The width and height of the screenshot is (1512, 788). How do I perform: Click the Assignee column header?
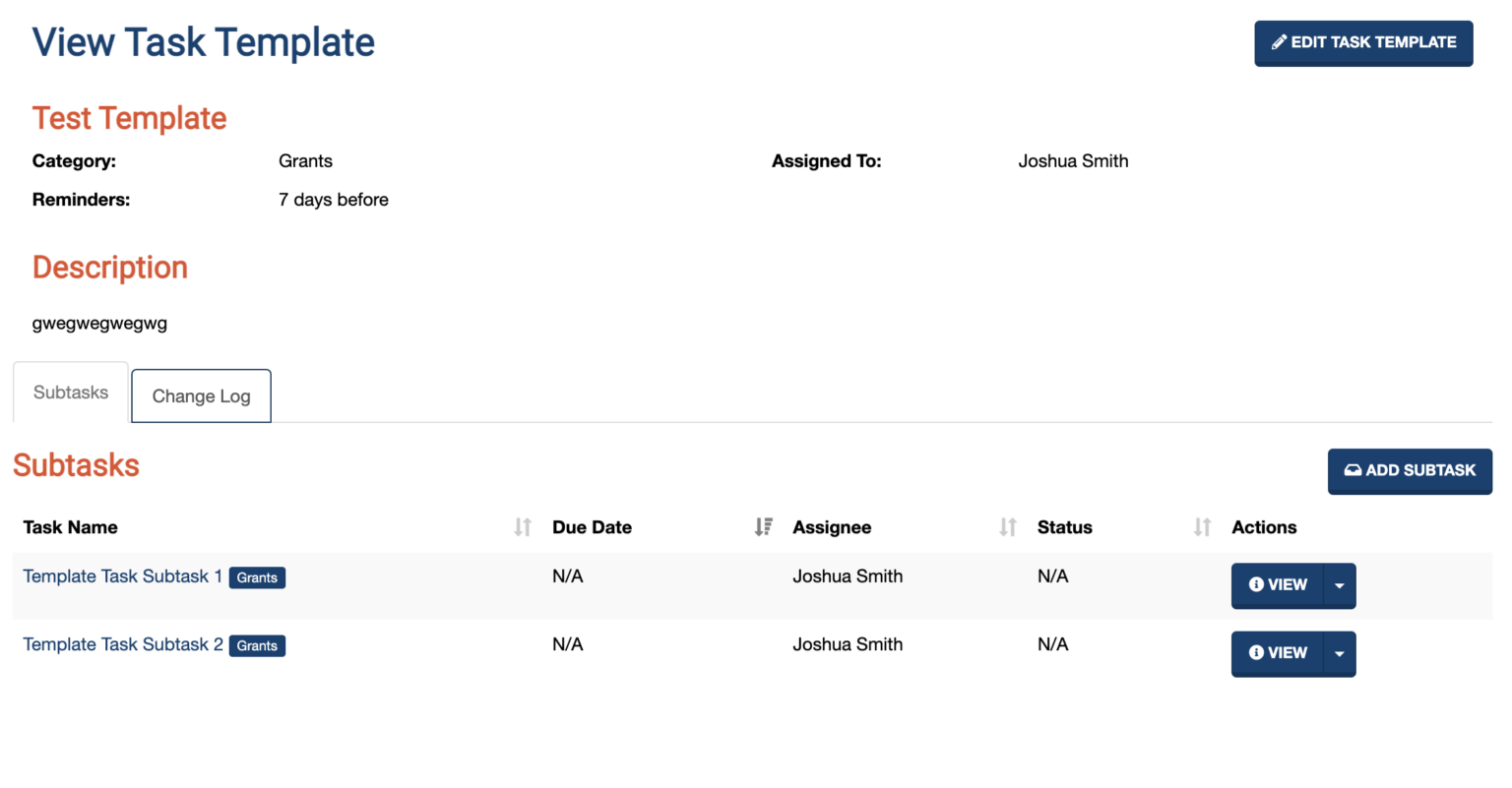coord(832,527)
